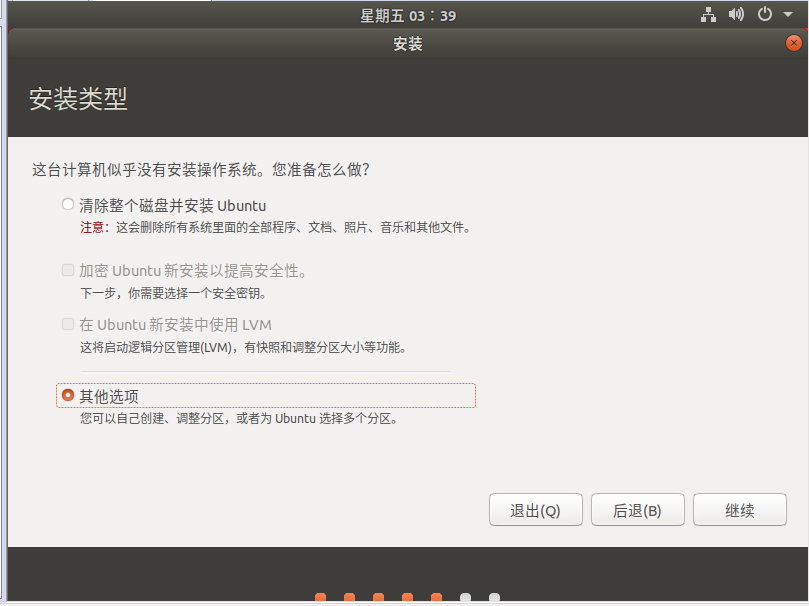Click text 这将启动逻辑分区管理(LVM)
809x606 pixels.
[x=156, y=348]
